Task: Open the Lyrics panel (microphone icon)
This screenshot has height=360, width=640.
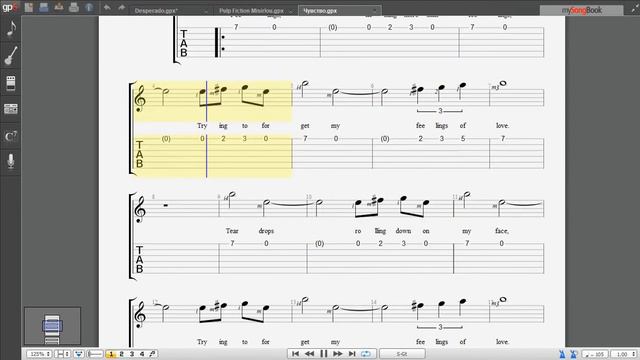Action: [11, 161]
